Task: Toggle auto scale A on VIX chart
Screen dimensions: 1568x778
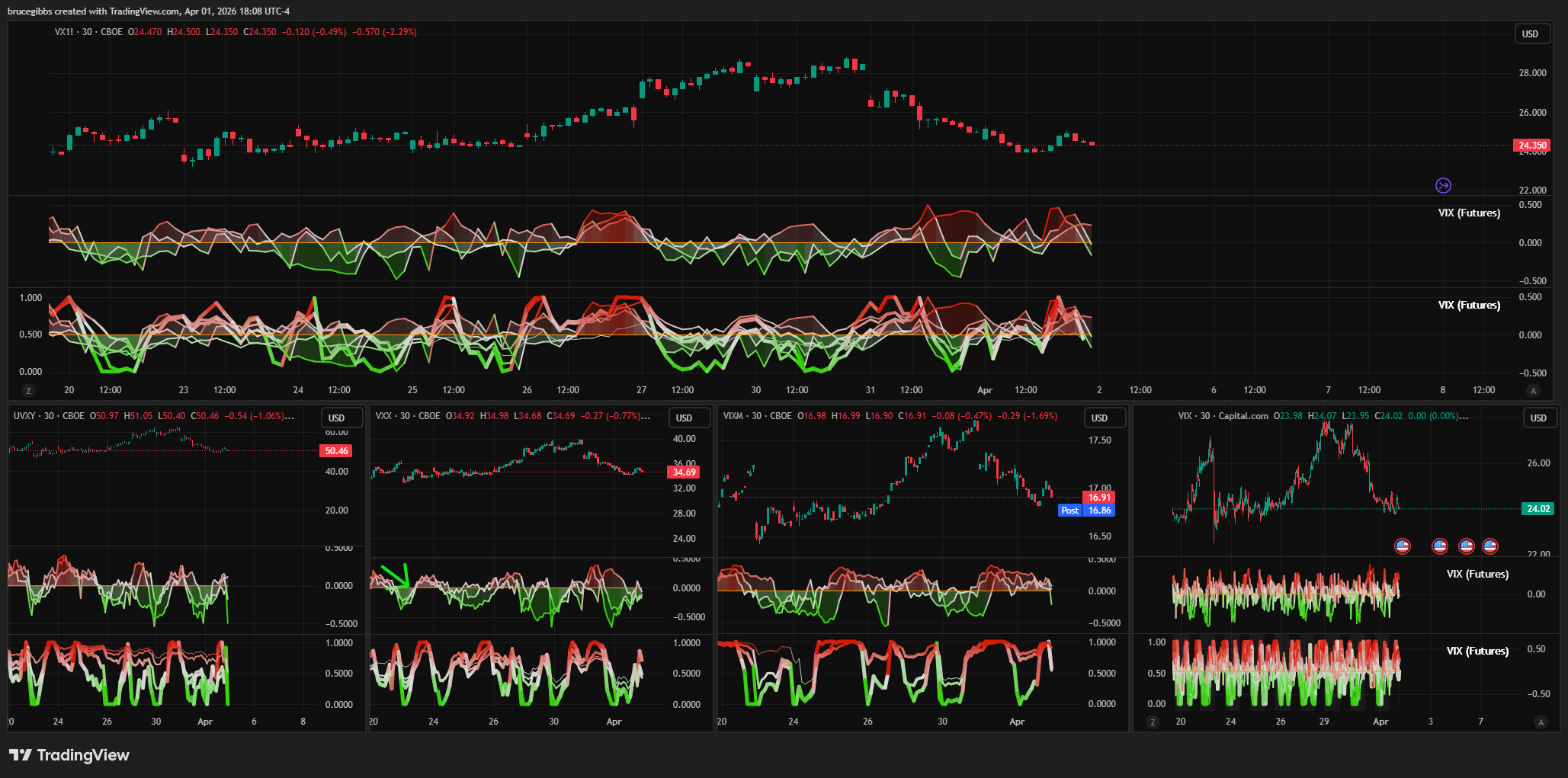Action: tap(1541, 722)
